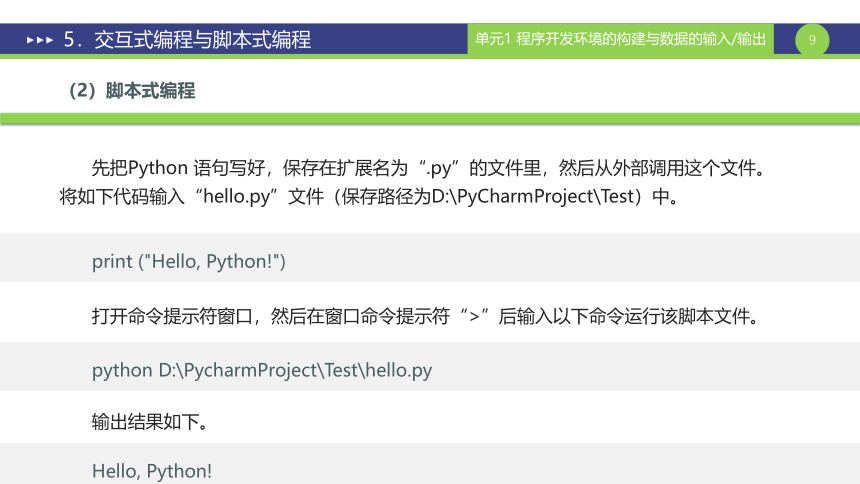Click the triple arrow icon in header
This screenshot has height=484, width=860.
(x=40, y=40)
